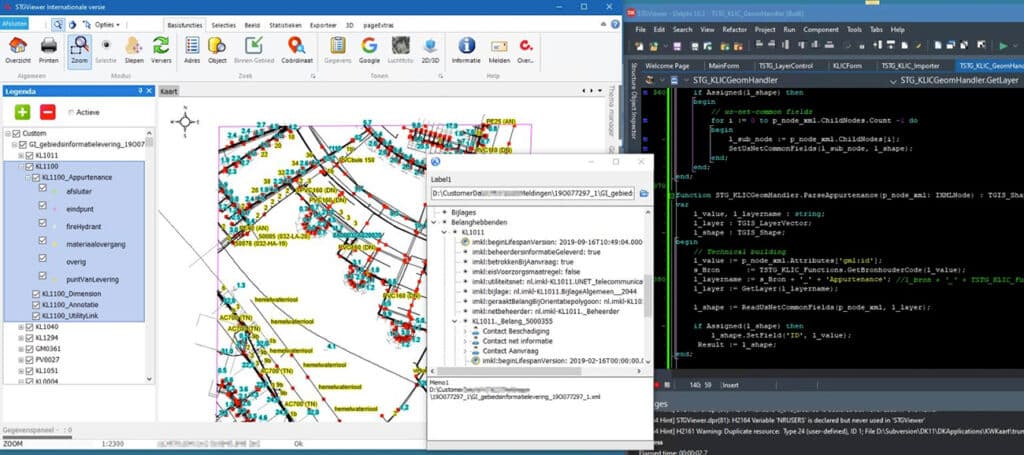Click the green Run arrow in Delphi toolbar
The height and width of the screenshot is (455, 1024).
pyautogui.click(x=1003, y=46)
